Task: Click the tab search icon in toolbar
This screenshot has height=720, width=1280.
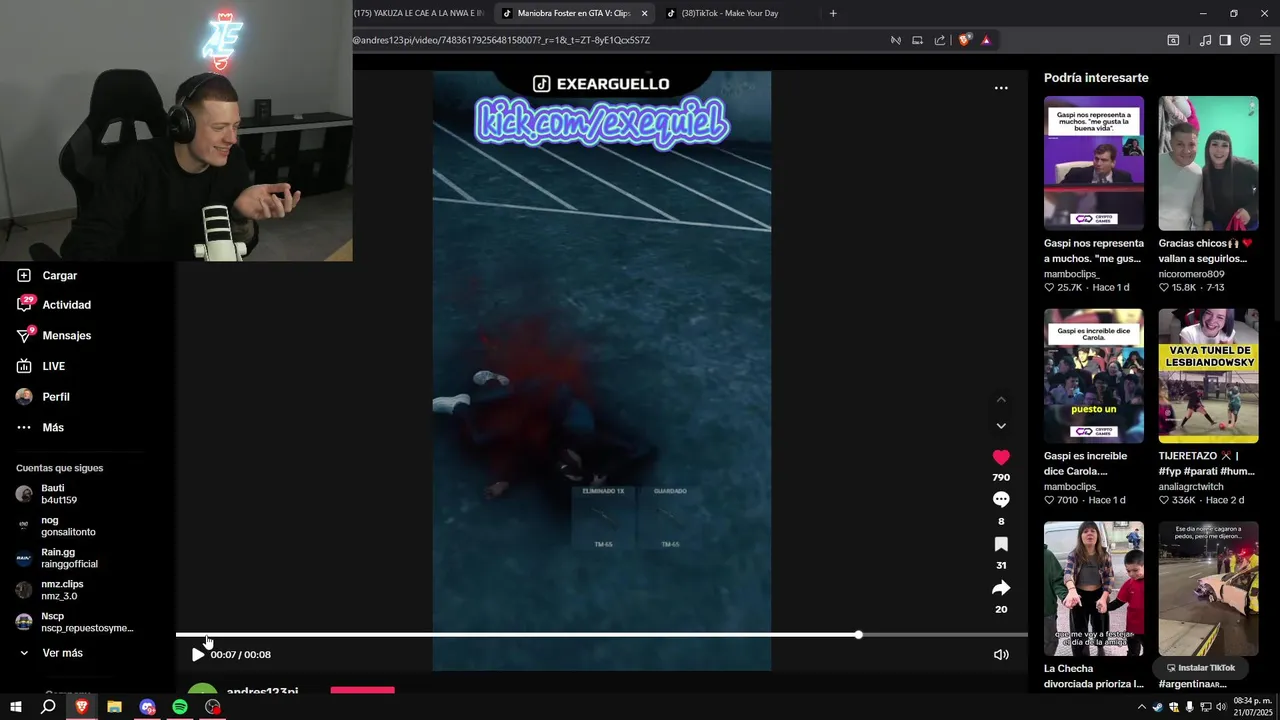Action: [1173, 40]
